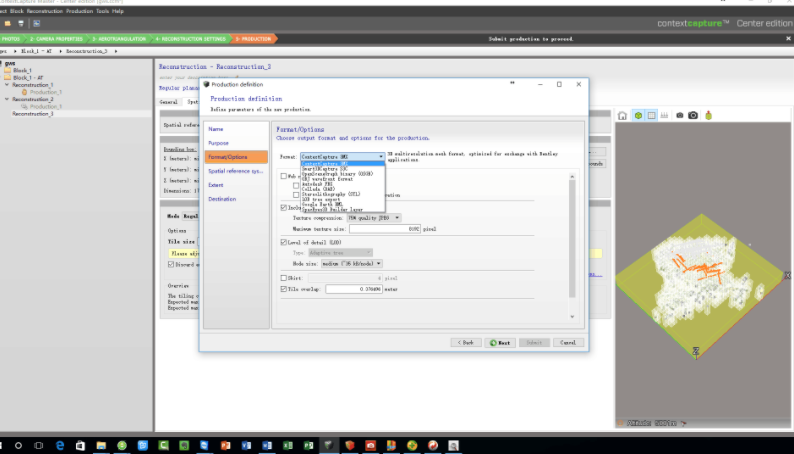Select OBJ wavefront format from list
Viewport: 794px width, 454px height.
click(x=327, y=179)
